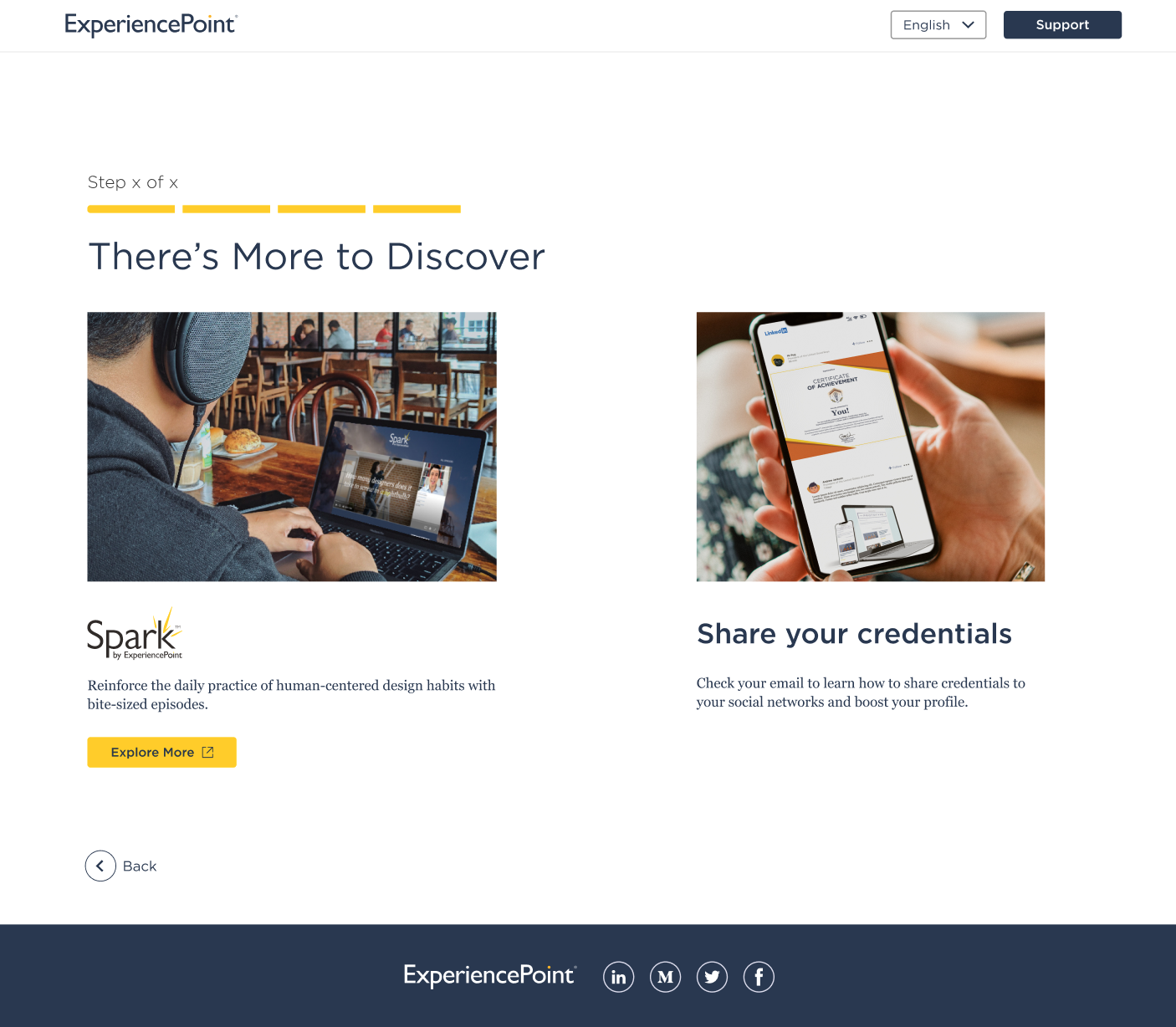1176x1027 pixels.
Task: Click the Spark by ExperiencePoint logo
Action: [x=135, y=634]
